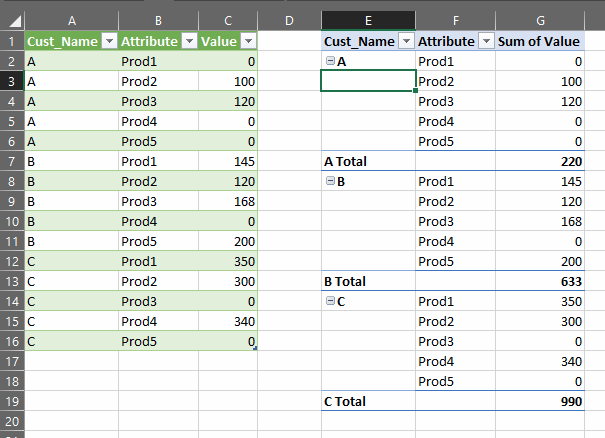The image size is (605, 438).
Task: Click Prod1 in row 12 of column B
Action: 158,261
